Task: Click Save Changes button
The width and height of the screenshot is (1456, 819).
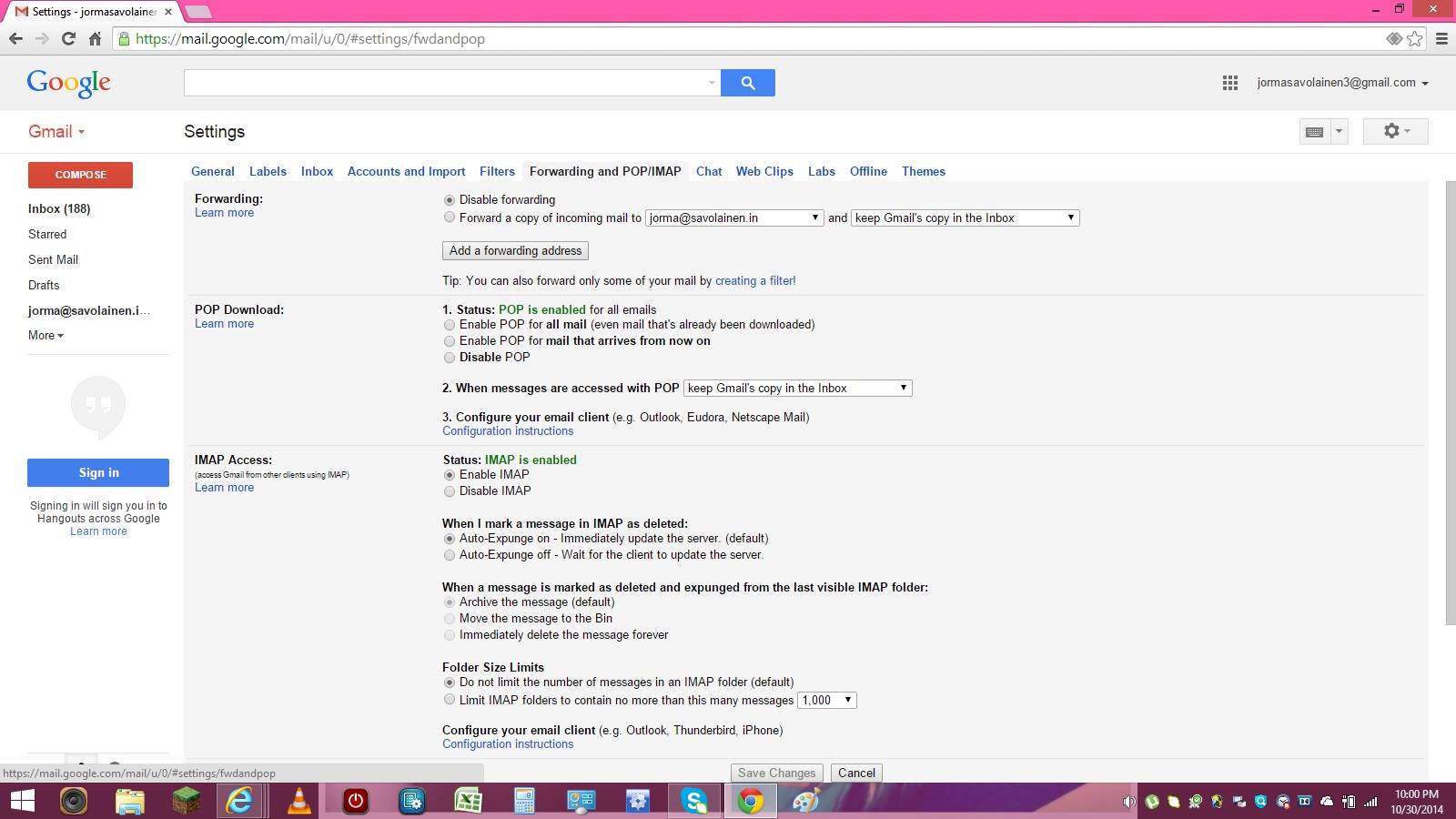Action: tap(776, 773)
